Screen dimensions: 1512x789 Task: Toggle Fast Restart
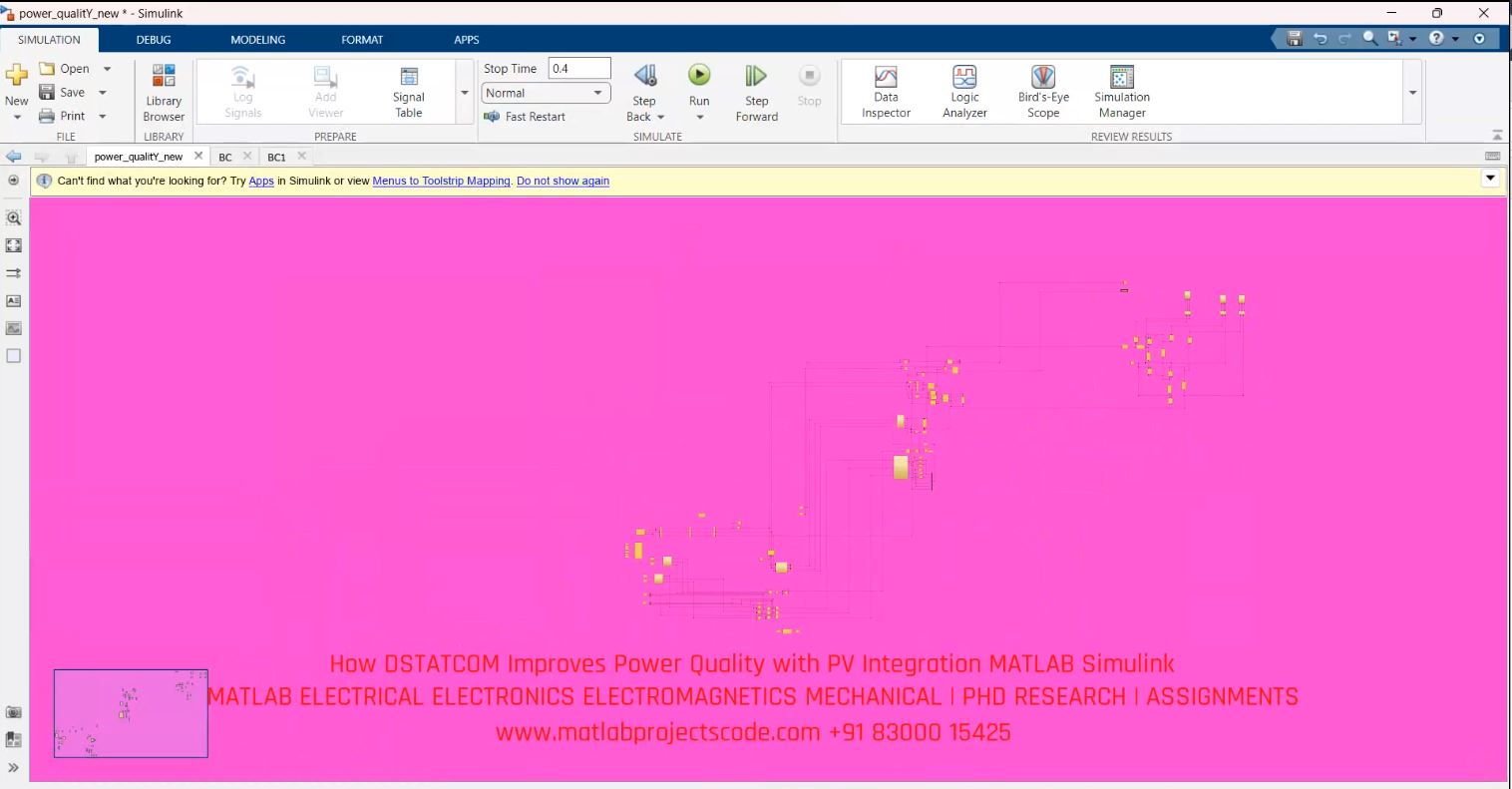point(525,117)
